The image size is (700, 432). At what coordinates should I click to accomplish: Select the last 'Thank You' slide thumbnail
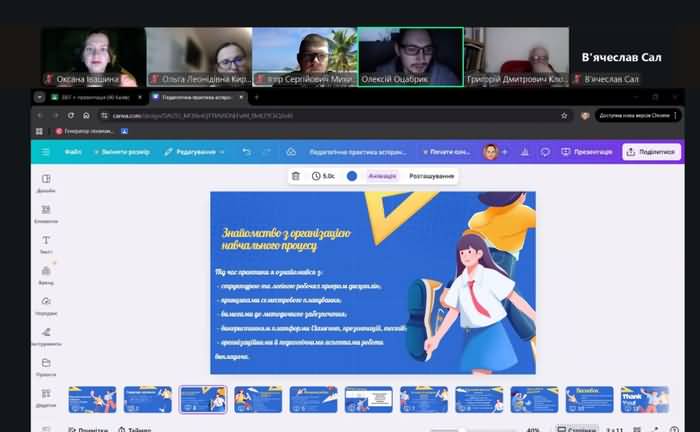643,399
